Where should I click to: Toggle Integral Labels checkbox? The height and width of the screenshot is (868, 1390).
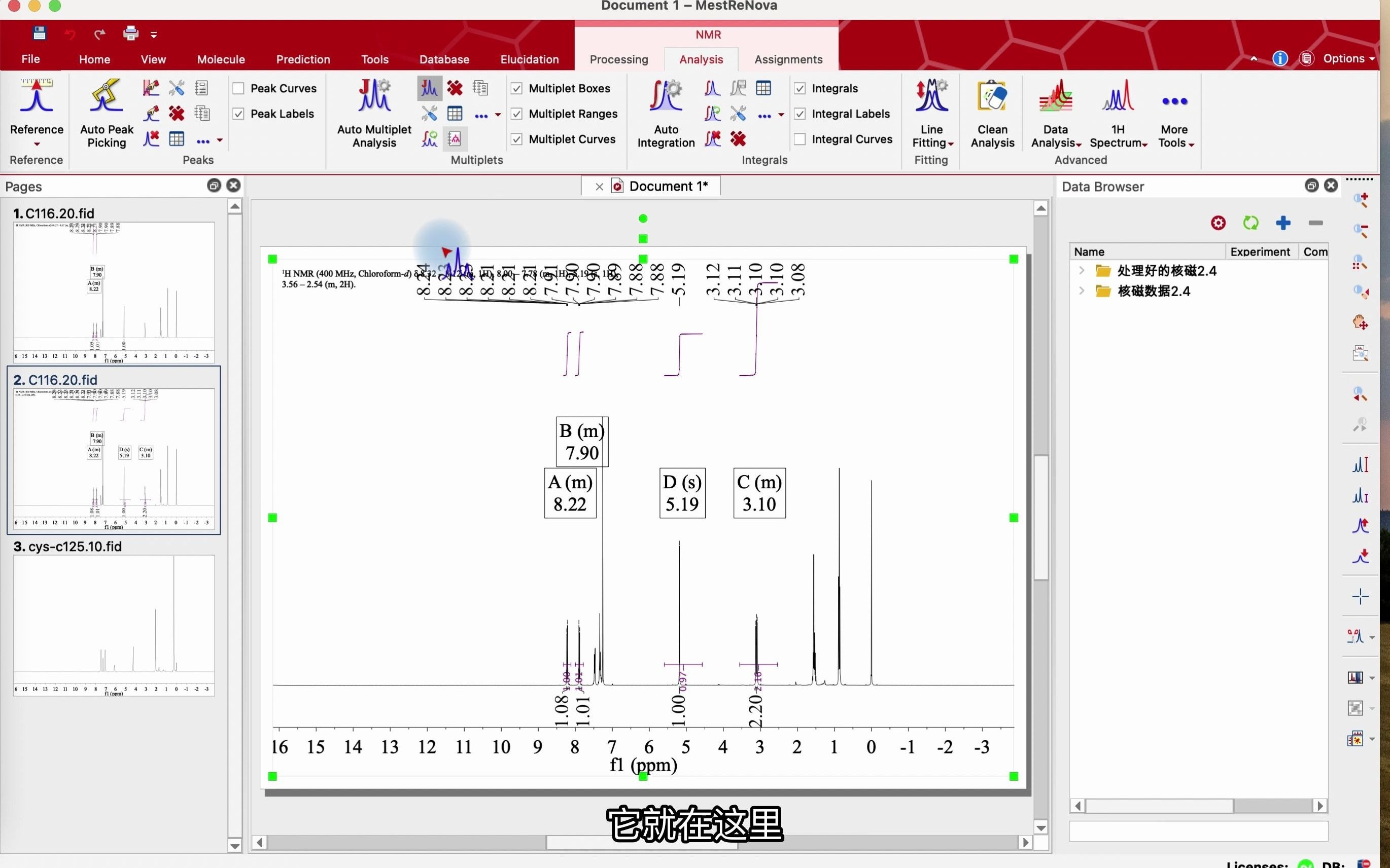(x=800, y=114)
